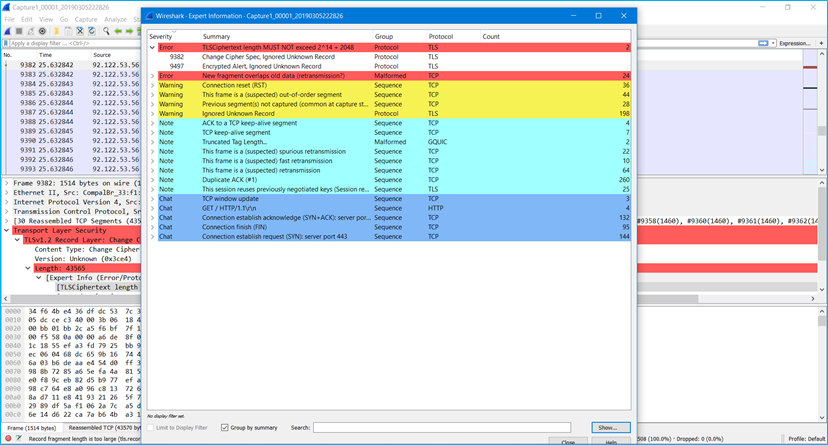Image resolution: width=828 pixels, height=445 pixels.
Task: Open display filter bookmarks
Action: [6, 43]
